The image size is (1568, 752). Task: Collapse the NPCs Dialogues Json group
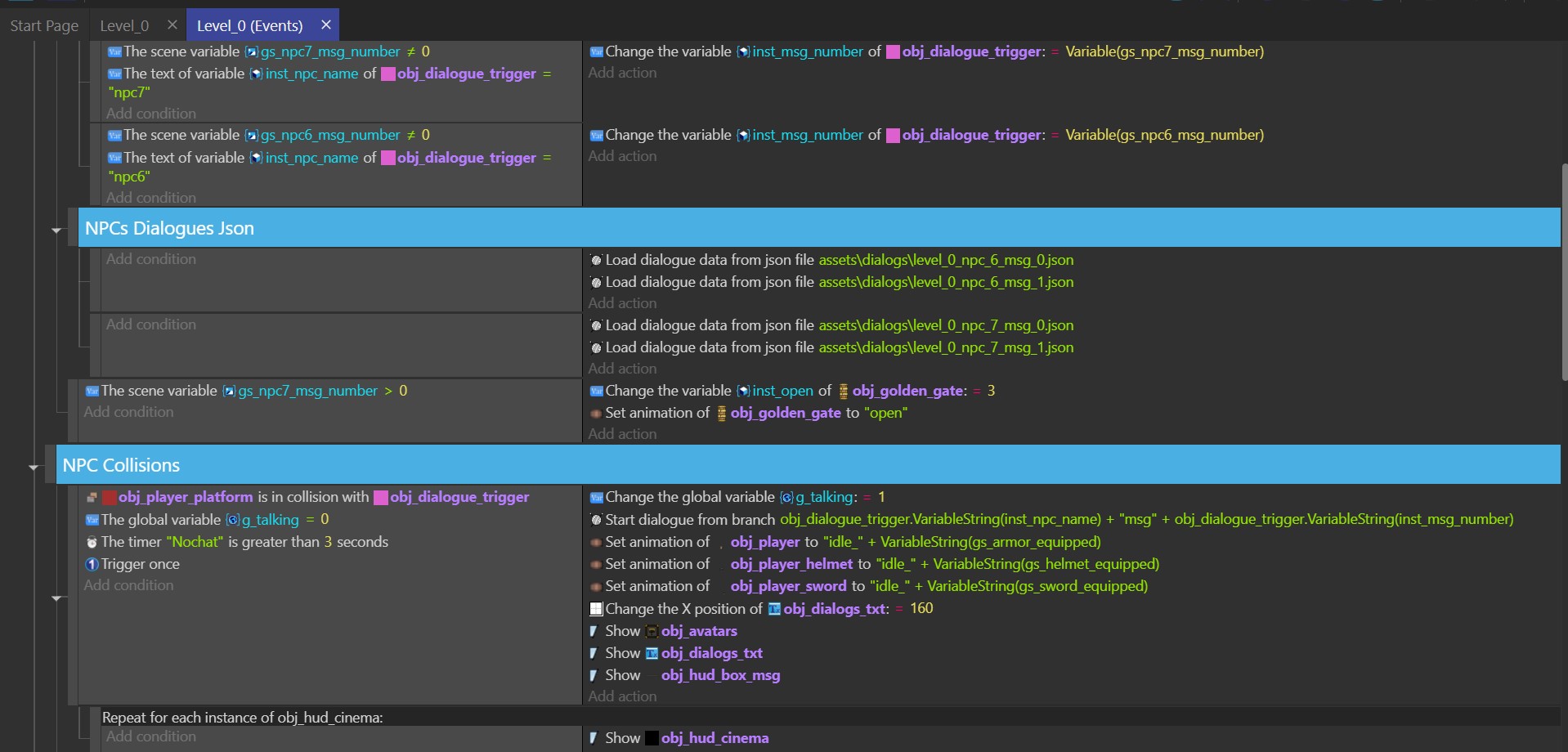pos(56,230)
